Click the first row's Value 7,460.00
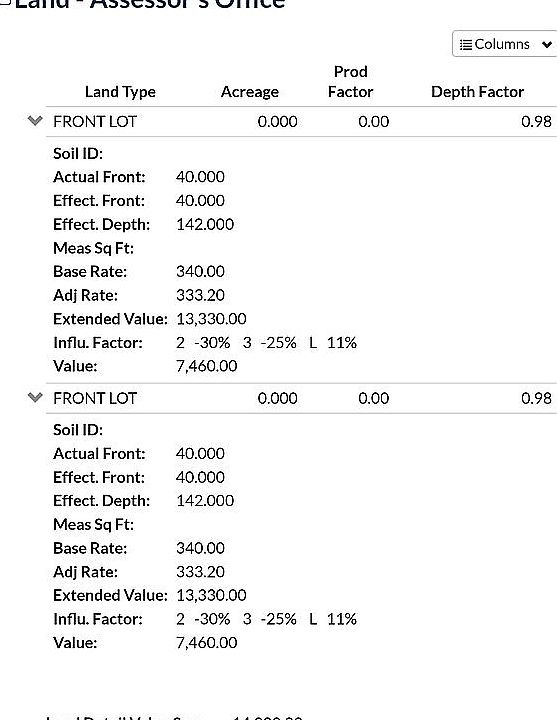This screenshot has width=557, height=720. [207, 366]
